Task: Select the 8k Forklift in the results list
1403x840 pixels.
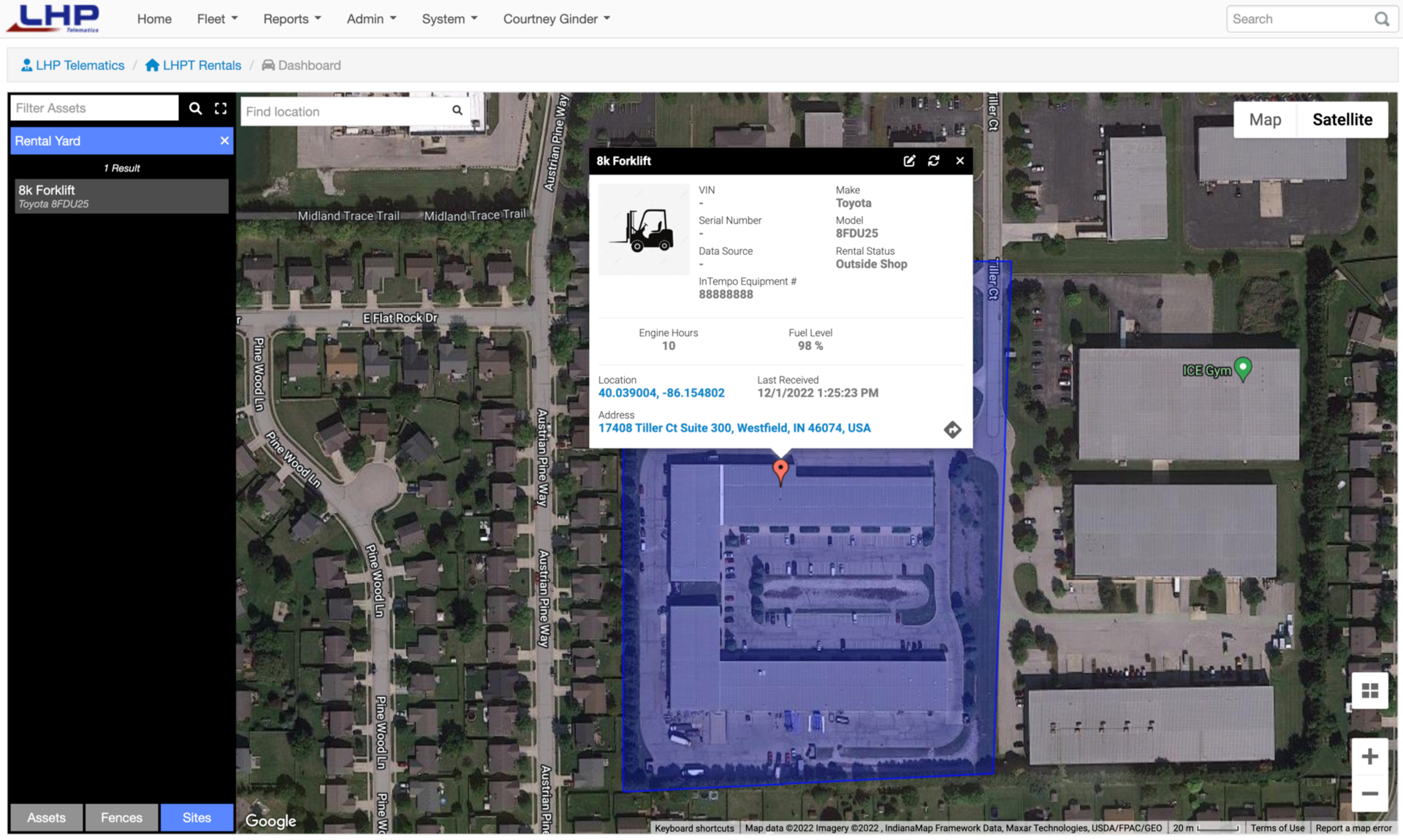Action: (x=121, y=196)
